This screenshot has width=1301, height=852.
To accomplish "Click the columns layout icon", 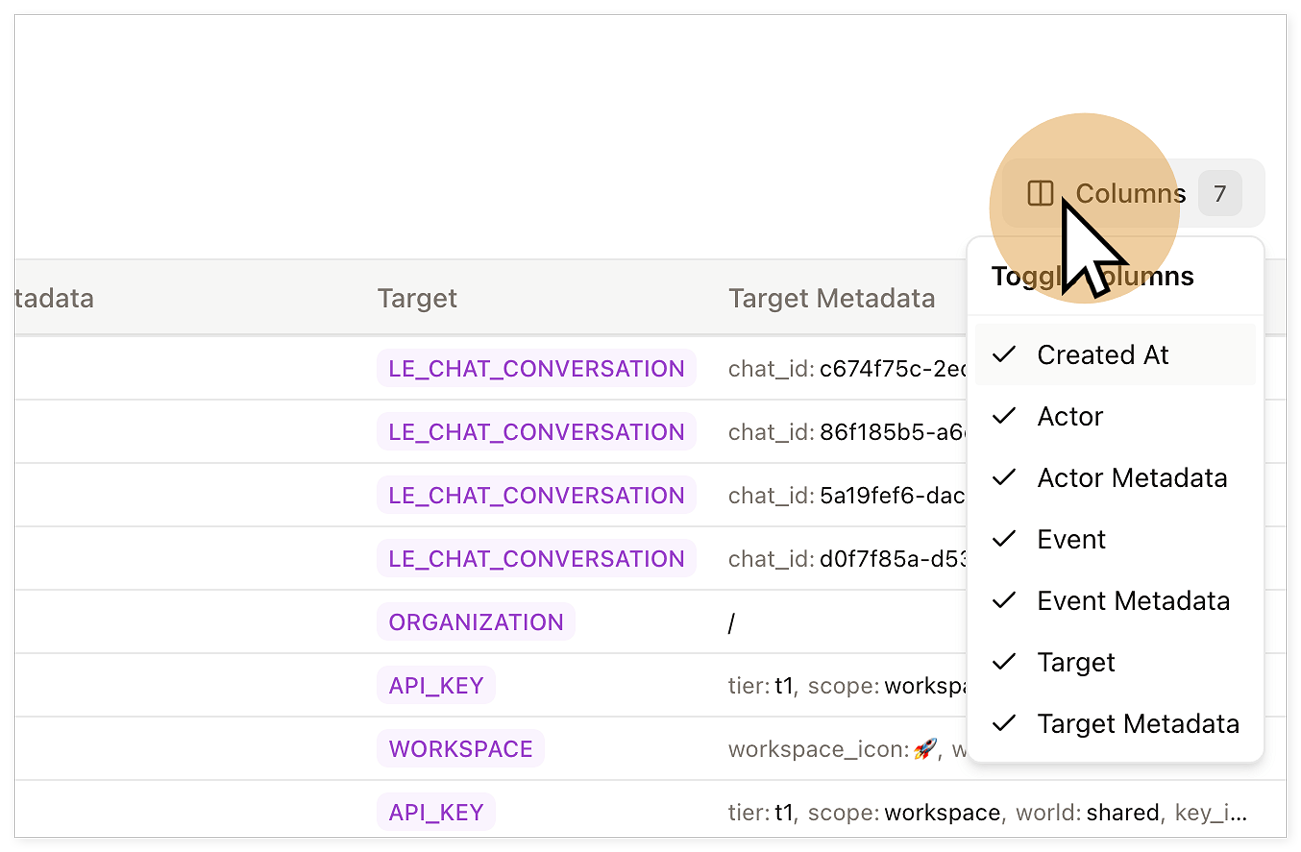I will pyautogui.click(x=1041, y=193).
